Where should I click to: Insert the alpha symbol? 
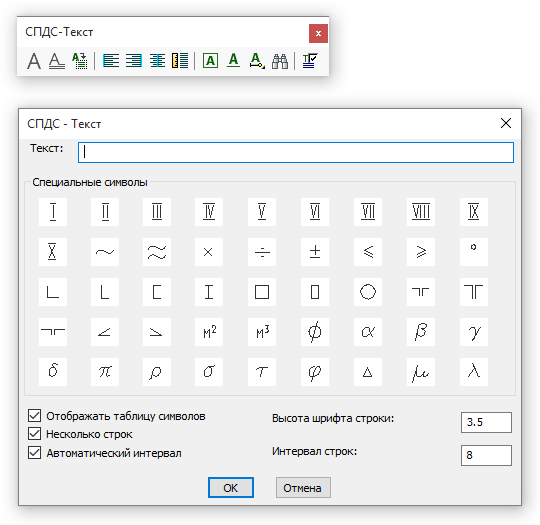click(x=368, y=332)
